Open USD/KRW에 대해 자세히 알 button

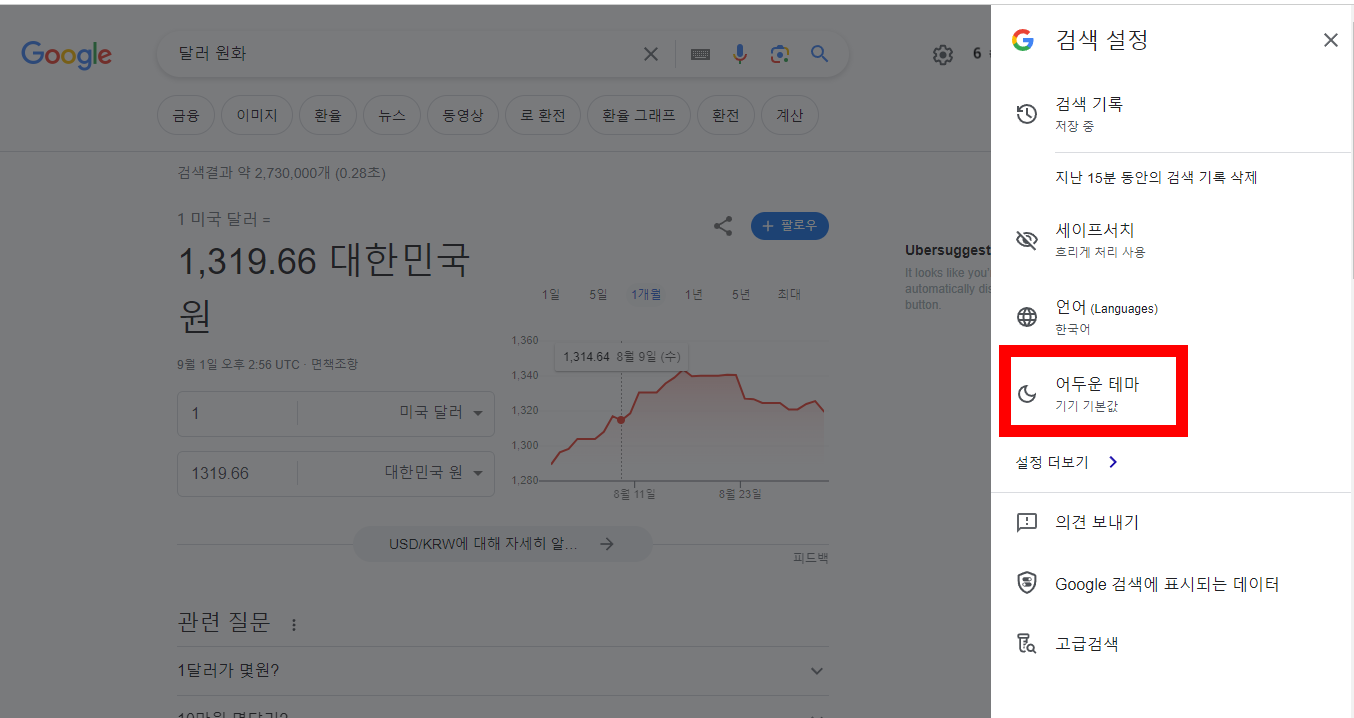(x=503, y=544)
